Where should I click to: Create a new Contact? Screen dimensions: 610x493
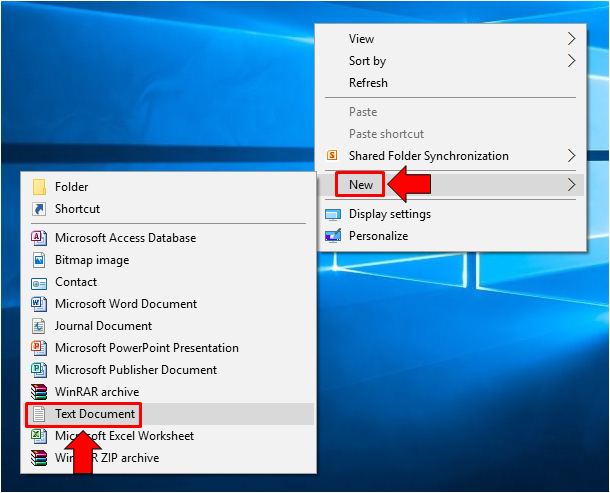pyautogui.click(x=169, y=282)
